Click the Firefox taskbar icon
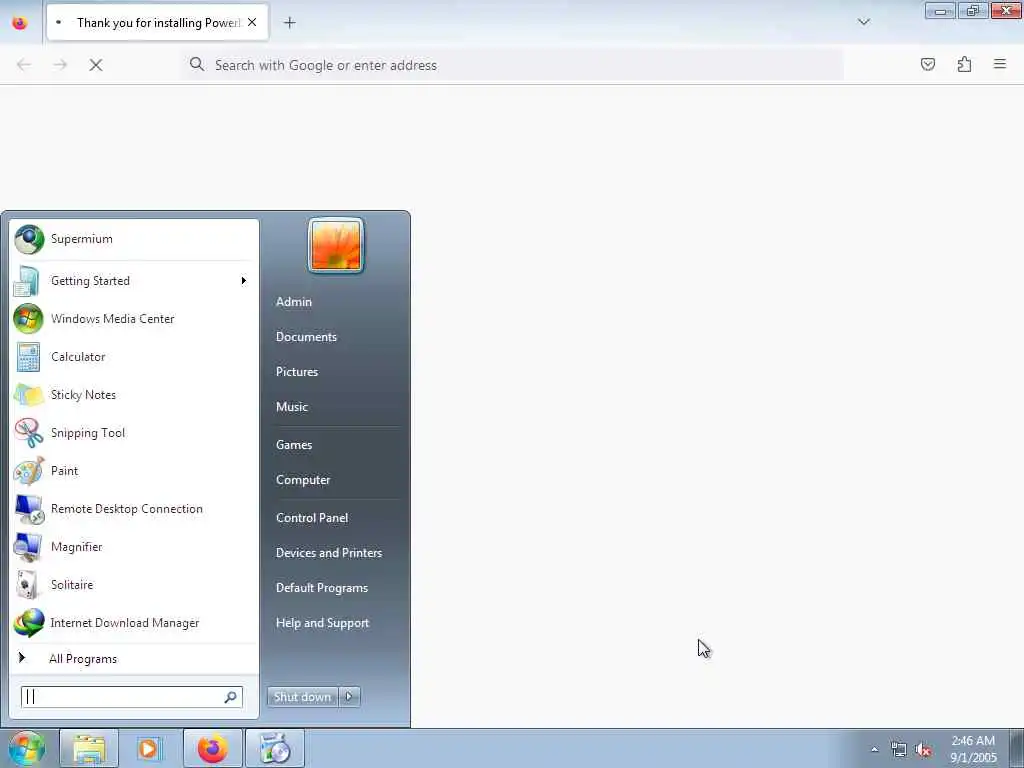The image size is (1024, 768). [x=212, y=748]
